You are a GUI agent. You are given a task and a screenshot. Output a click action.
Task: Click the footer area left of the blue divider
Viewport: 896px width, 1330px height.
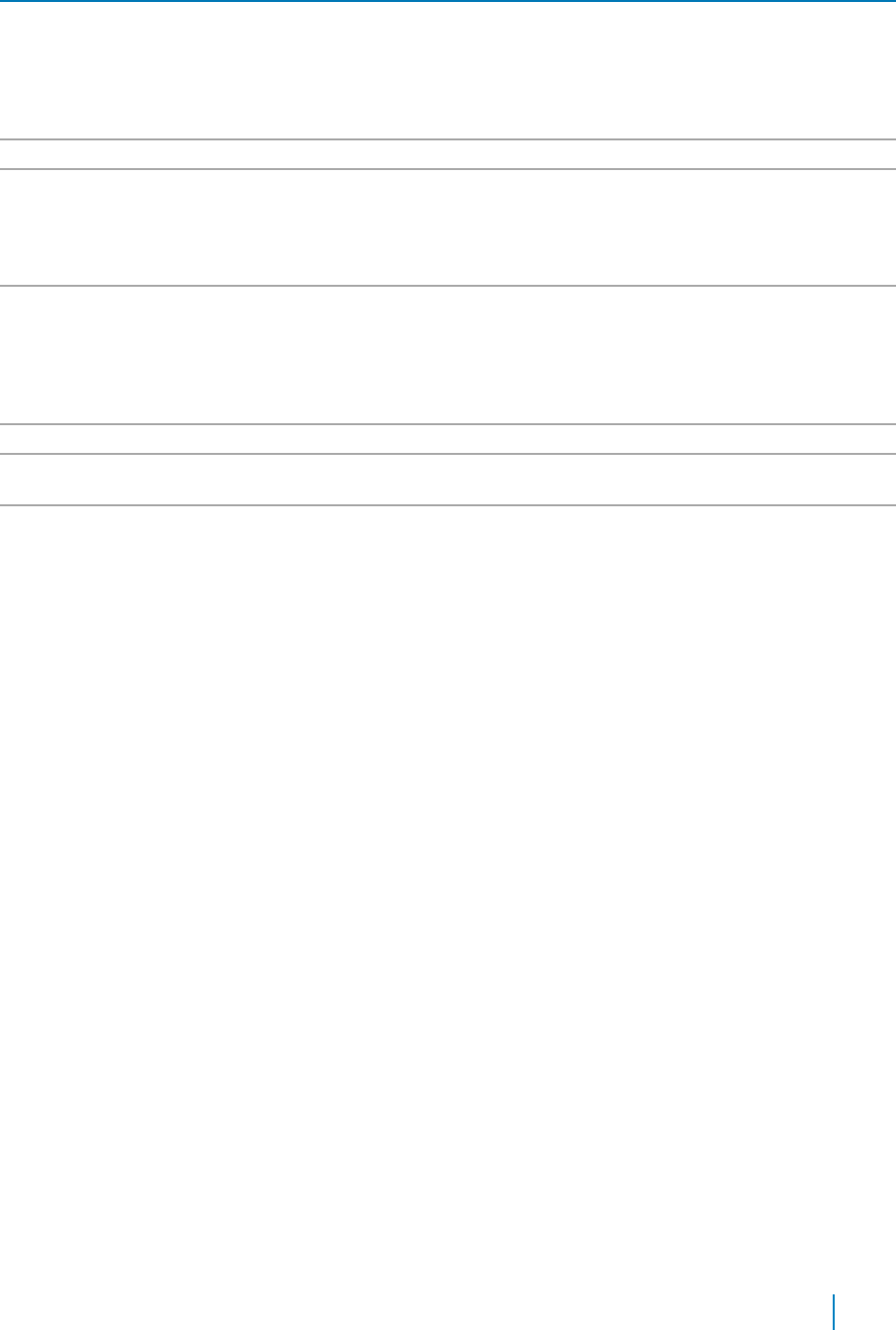click(x=416, y=1312)
